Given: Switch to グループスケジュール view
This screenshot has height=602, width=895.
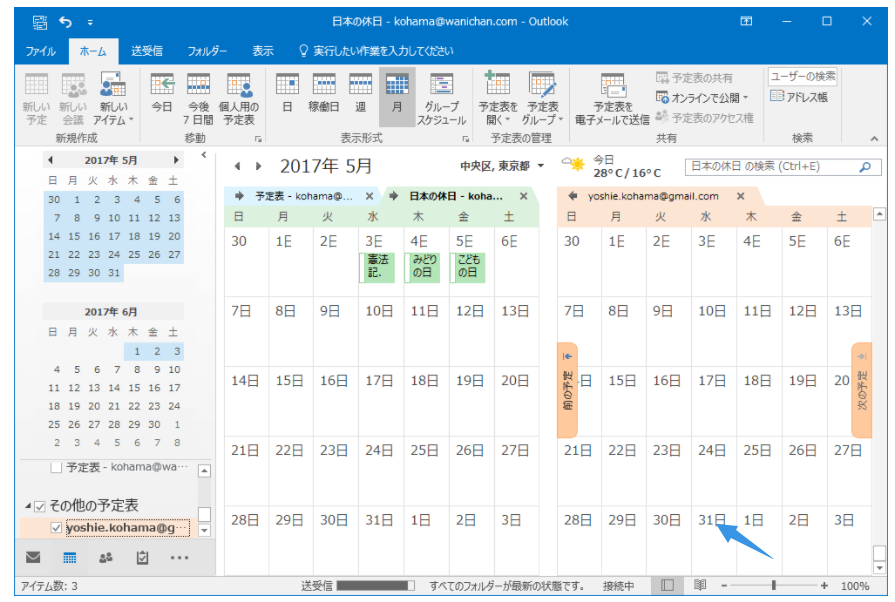Looking at the screenshot, I should point(441,99).
